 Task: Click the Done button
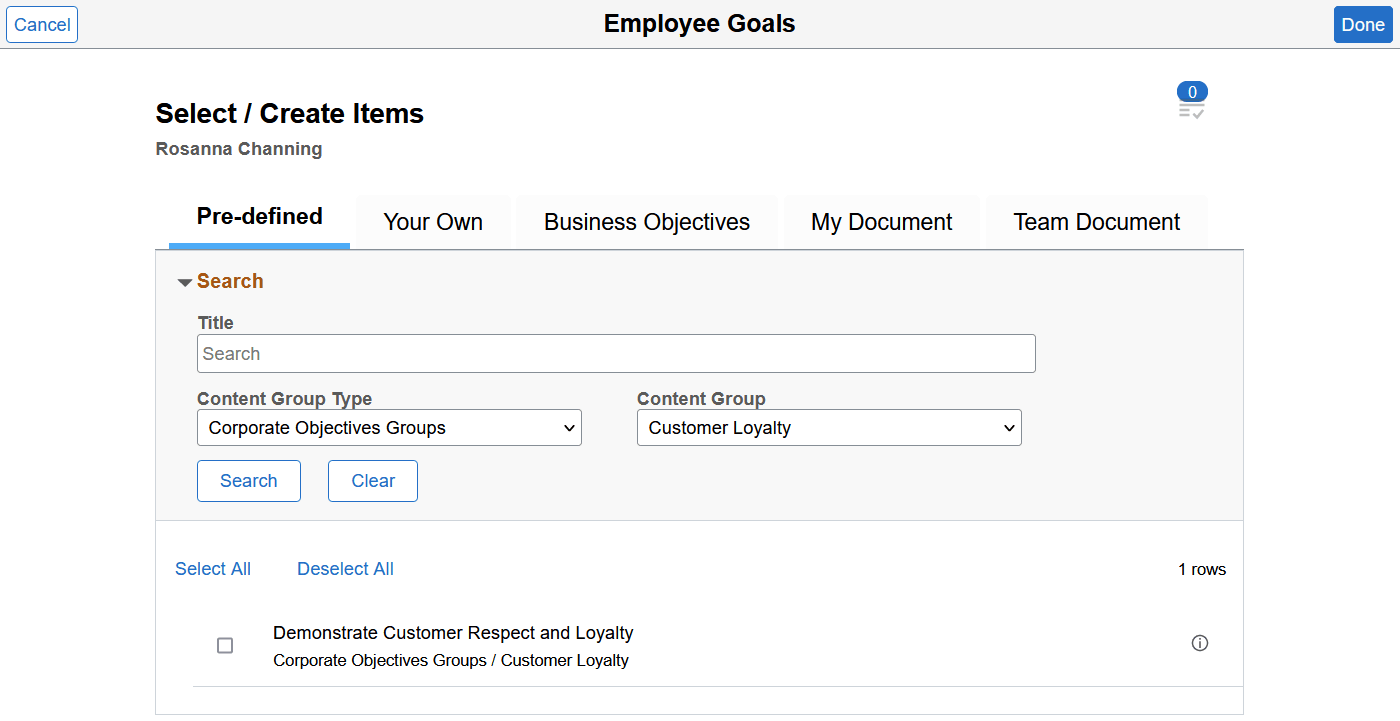click(x=1362, y=25)
